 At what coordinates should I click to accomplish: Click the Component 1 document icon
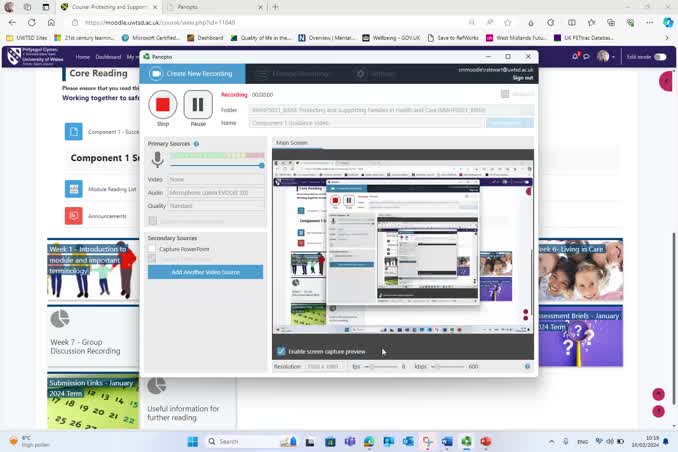click(73, 132)
